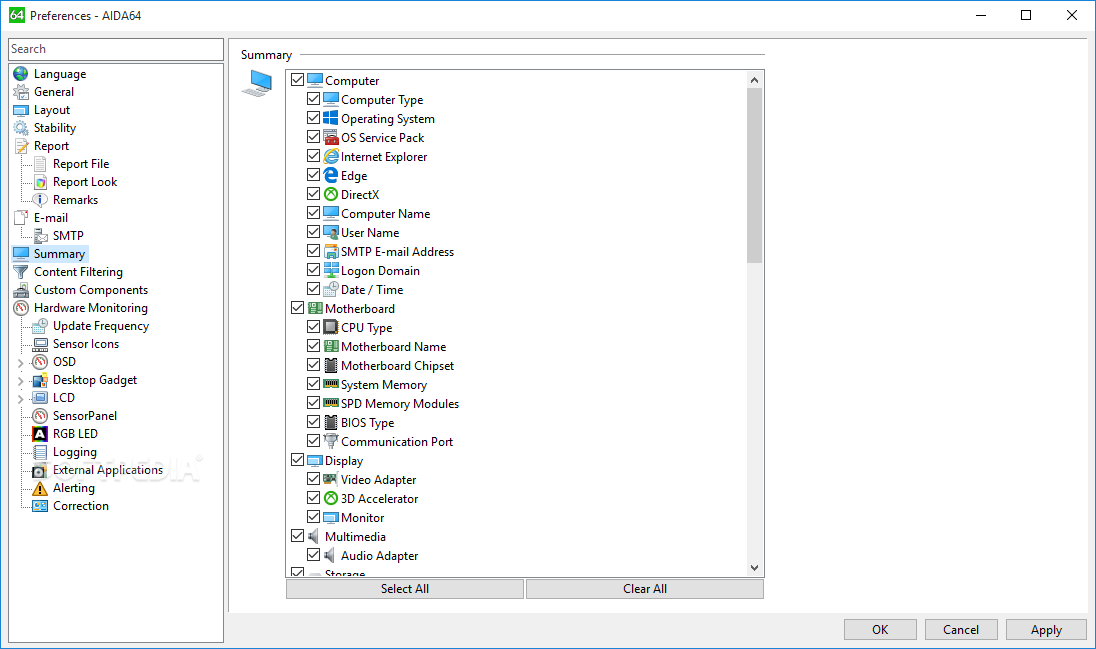The height and width of the screenshot is (649, 1096).
Task: Click the RGB LED icon
Action: pyautogui.click(x=41, y=434)
